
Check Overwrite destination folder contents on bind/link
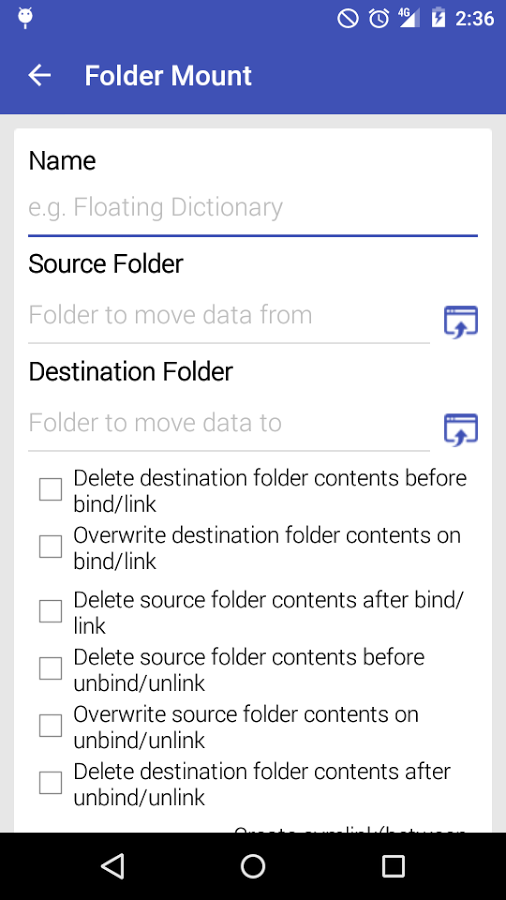pos(50,546)
